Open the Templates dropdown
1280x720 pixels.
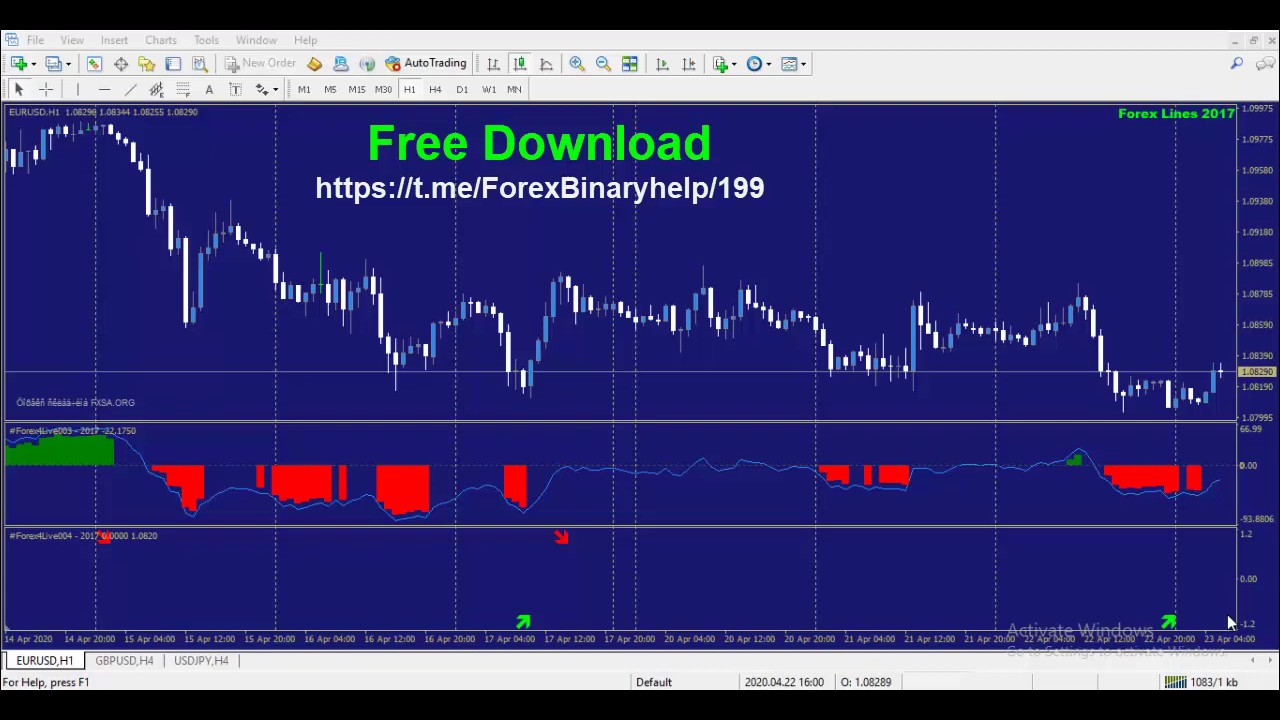794,64
